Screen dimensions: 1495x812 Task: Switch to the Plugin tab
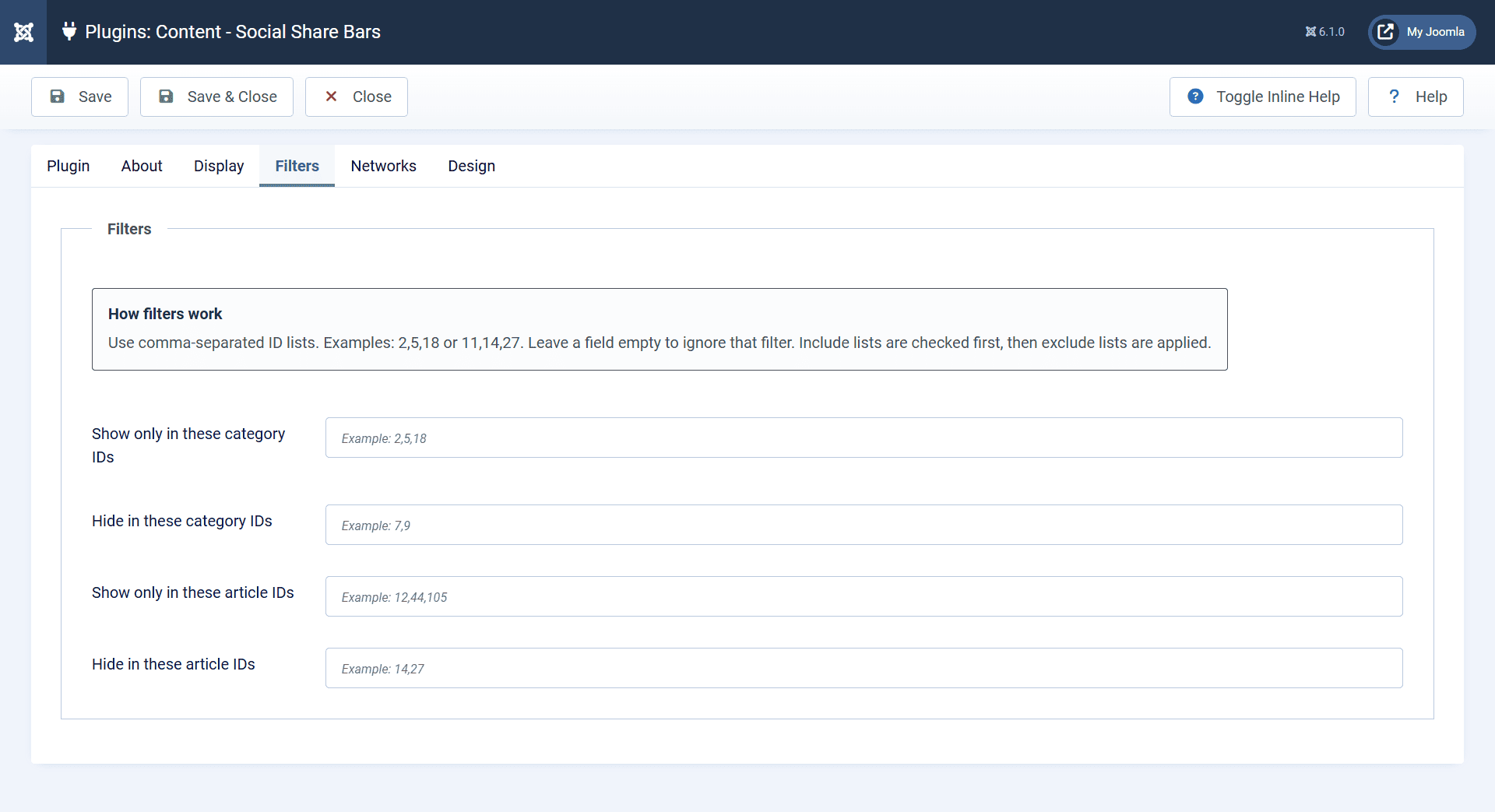coord(69,166)
